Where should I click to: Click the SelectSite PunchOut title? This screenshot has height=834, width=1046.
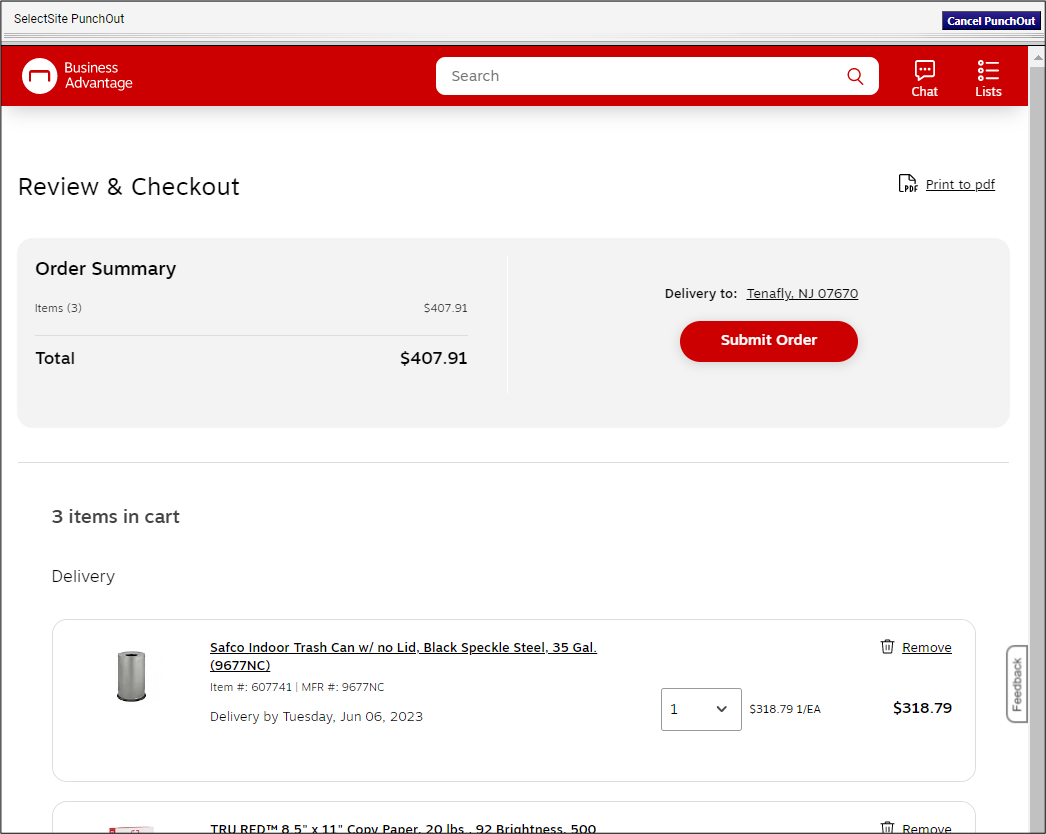(x=69, y=19)
